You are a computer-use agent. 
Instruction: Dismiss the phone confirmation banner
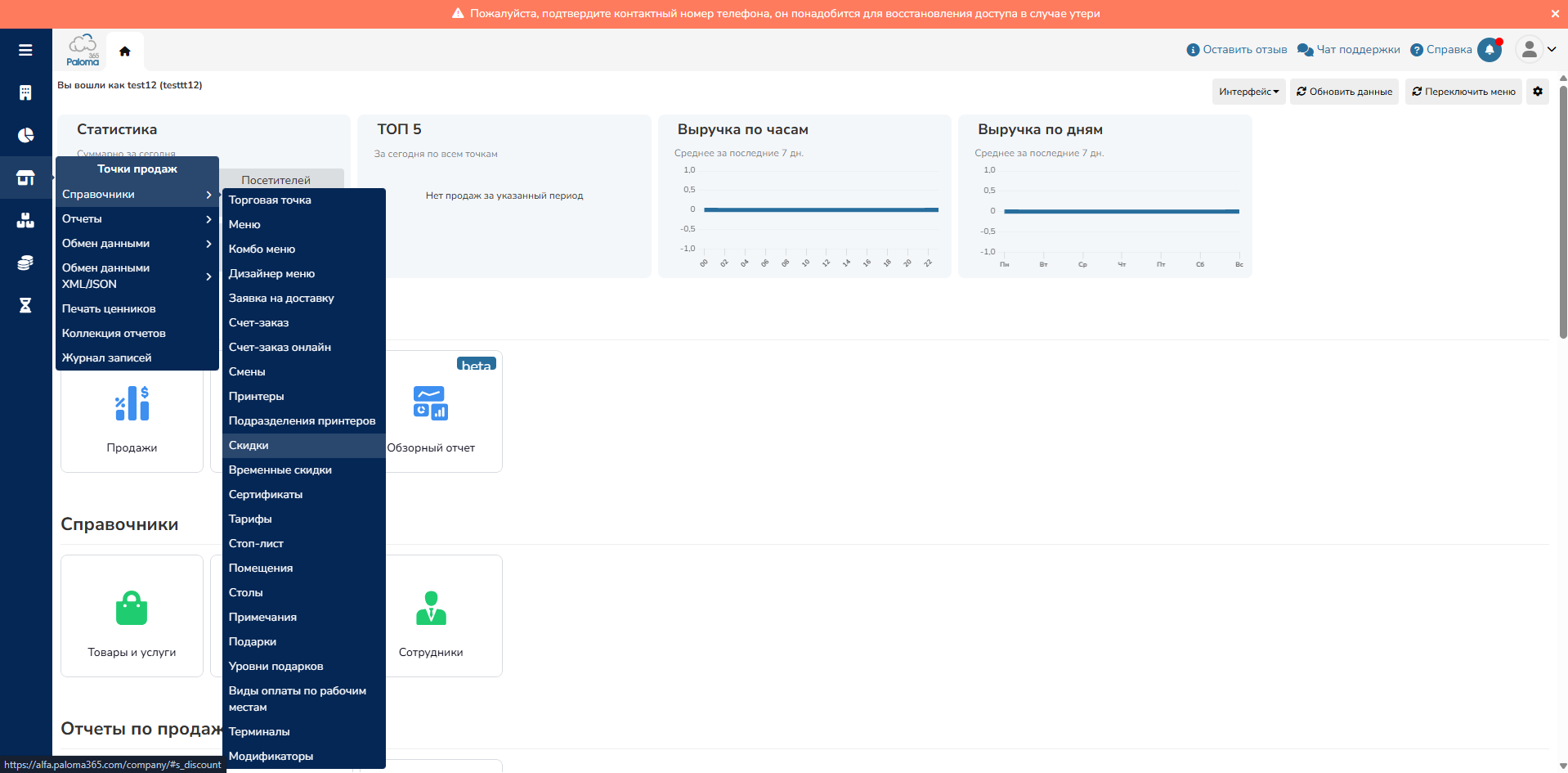tap(1555, 14)
